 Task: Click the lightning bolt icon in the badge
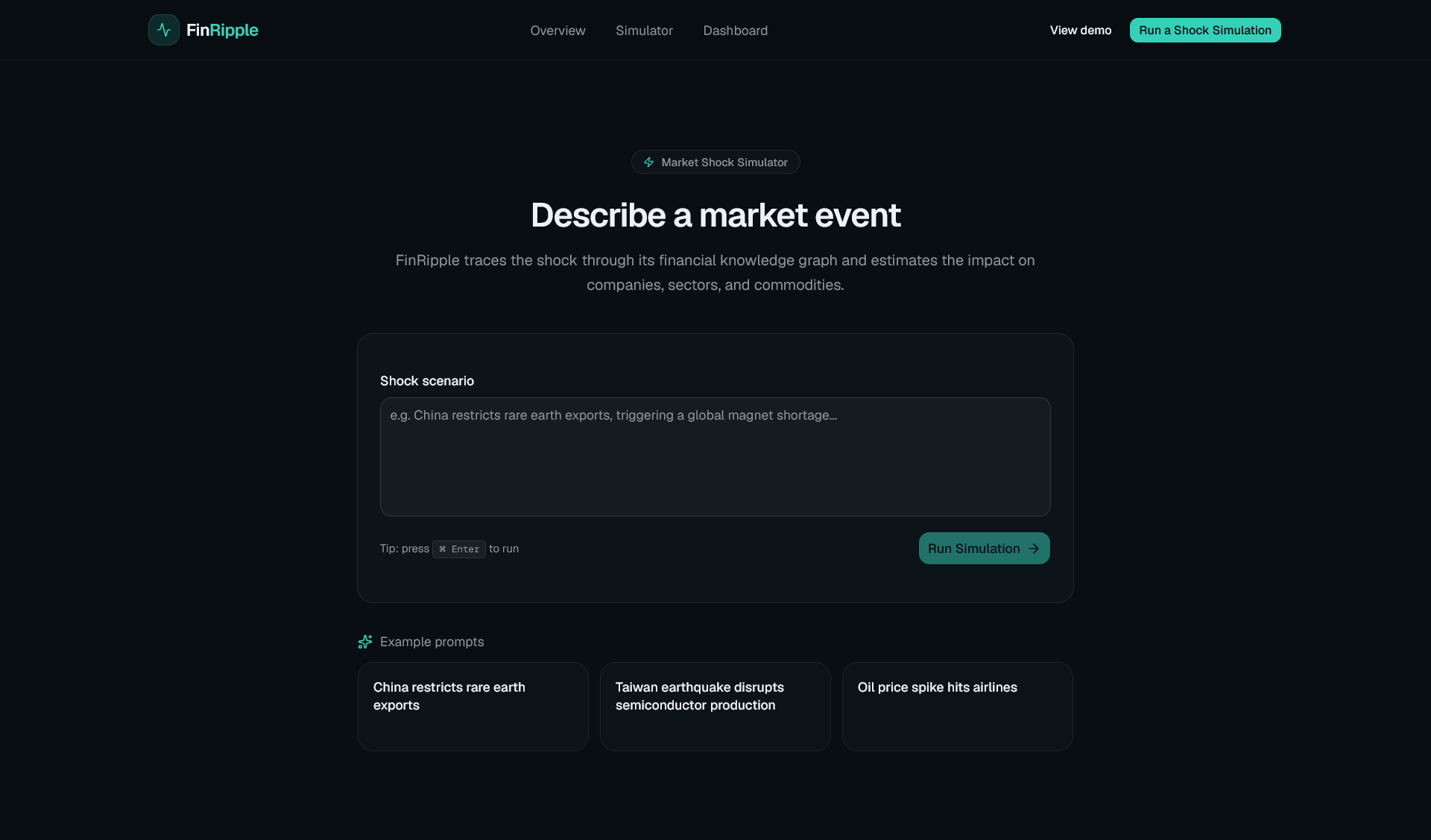[649, 162]
